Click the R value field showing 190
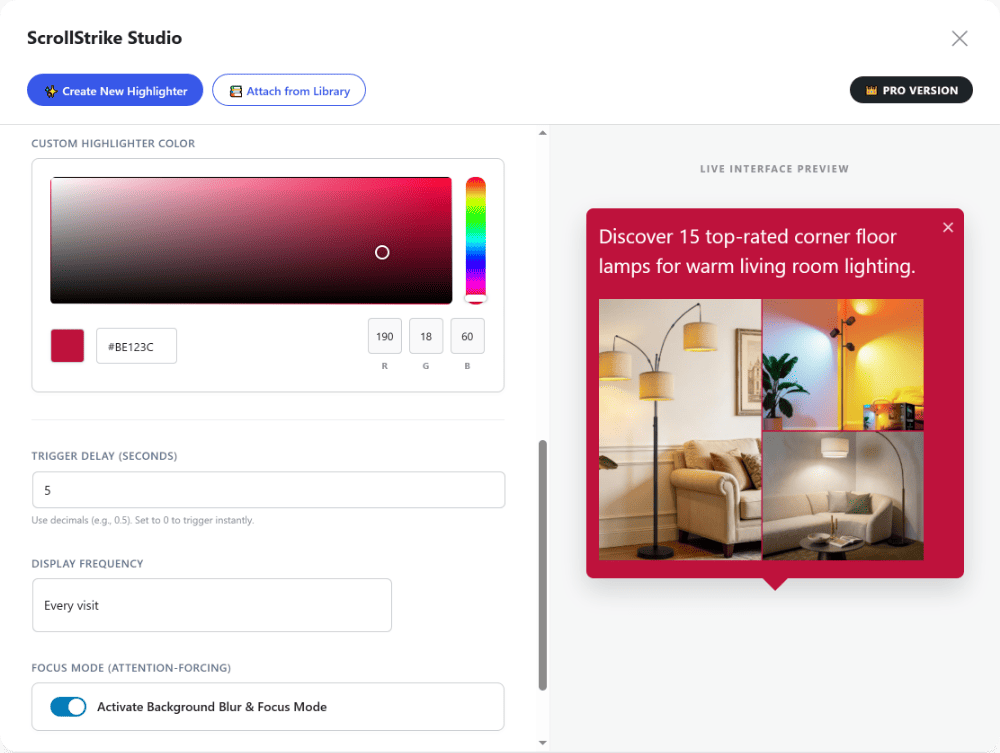The height and width of the screenshot is (753, 1000). tap(385, 336)
